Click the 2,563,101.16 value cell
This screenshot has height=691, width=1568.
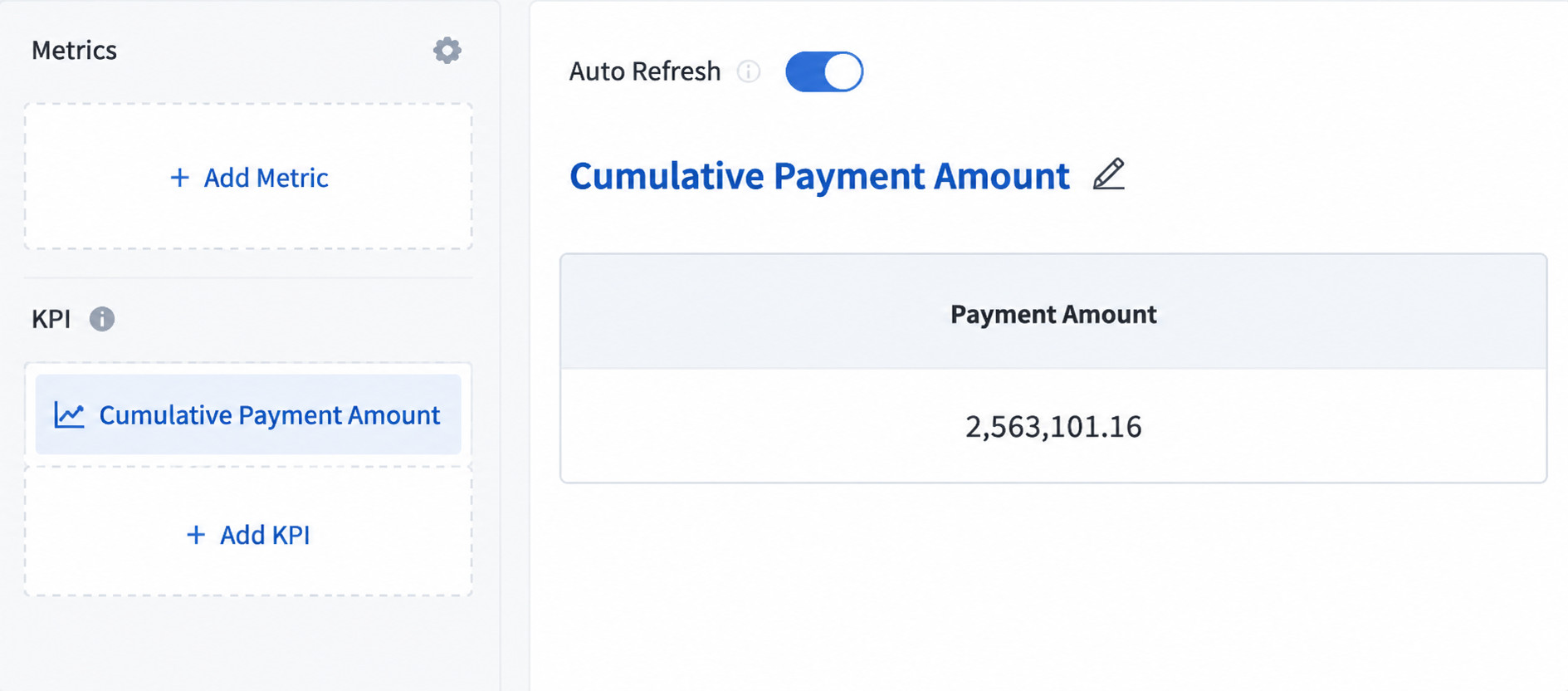click(x=1053, y=426)
